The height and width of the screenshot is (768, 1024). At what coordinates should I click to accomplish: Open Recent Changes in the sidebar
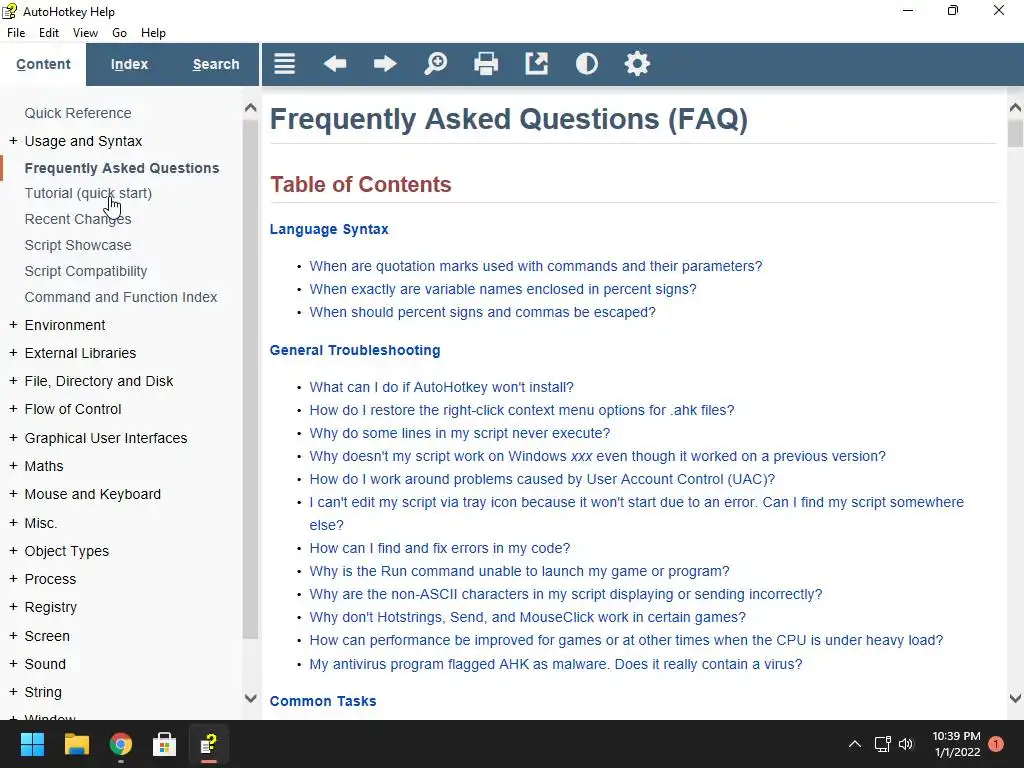click(x=78, y=219)
